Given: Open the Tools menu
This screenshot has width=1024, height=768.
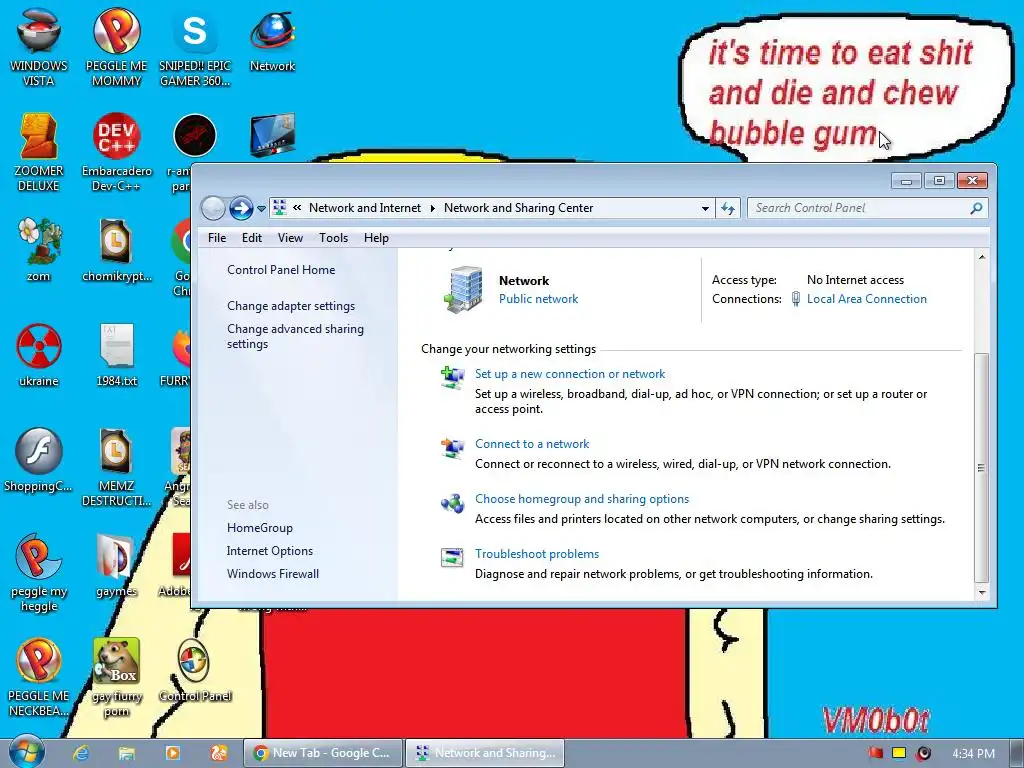Looking at the screenshot, I should (333, 238).
